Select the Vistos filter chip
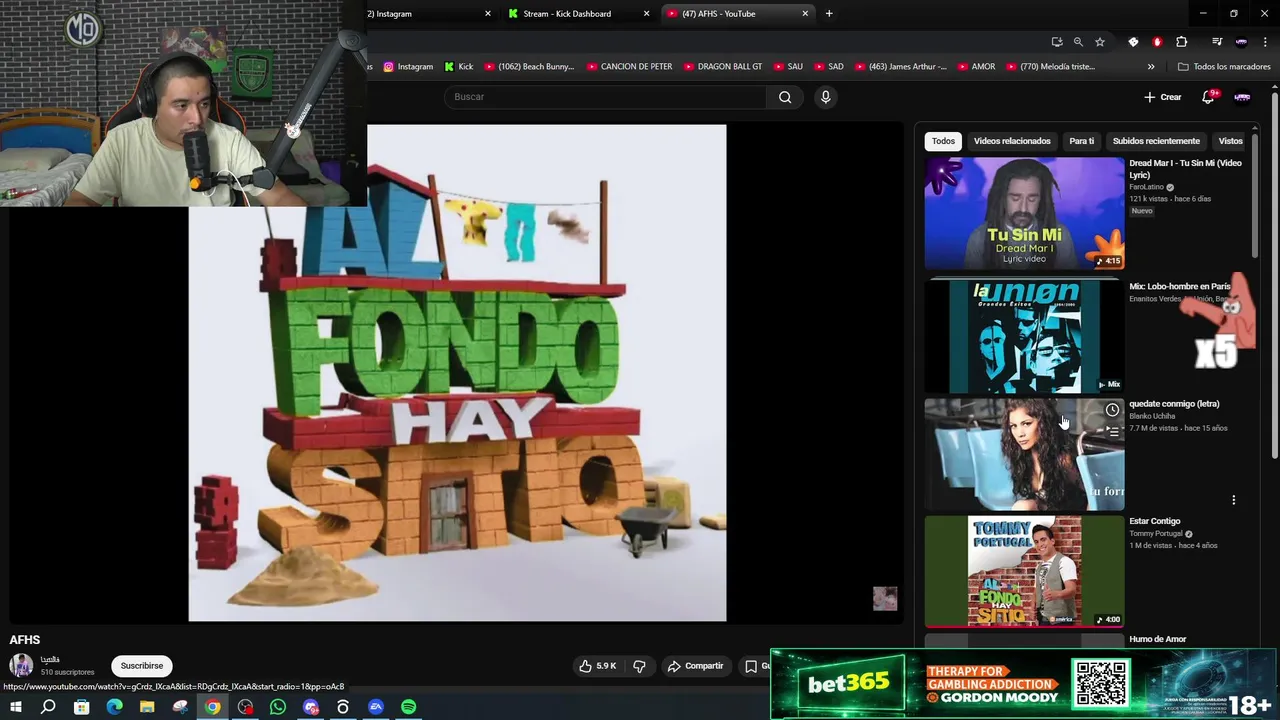1280x720 pixels. pyautogui.click(x=1230, y=141)
